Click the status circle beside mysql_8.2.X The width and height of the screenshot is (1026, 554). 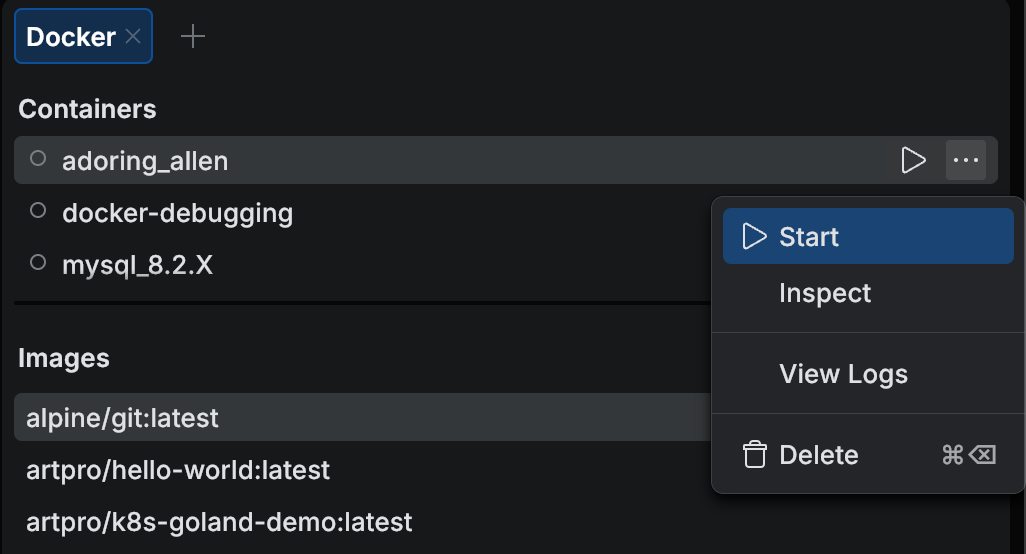tap(38, 263)
